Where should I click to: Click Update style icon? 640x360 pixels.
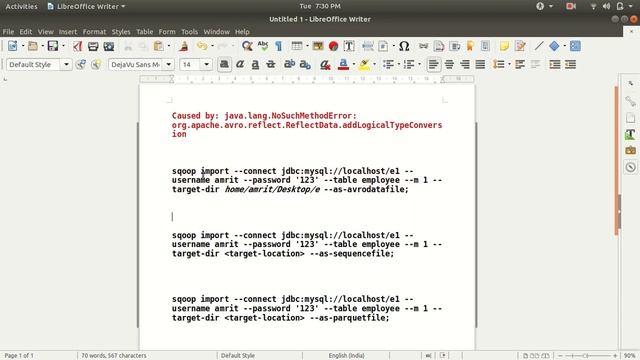coord(81,64)
